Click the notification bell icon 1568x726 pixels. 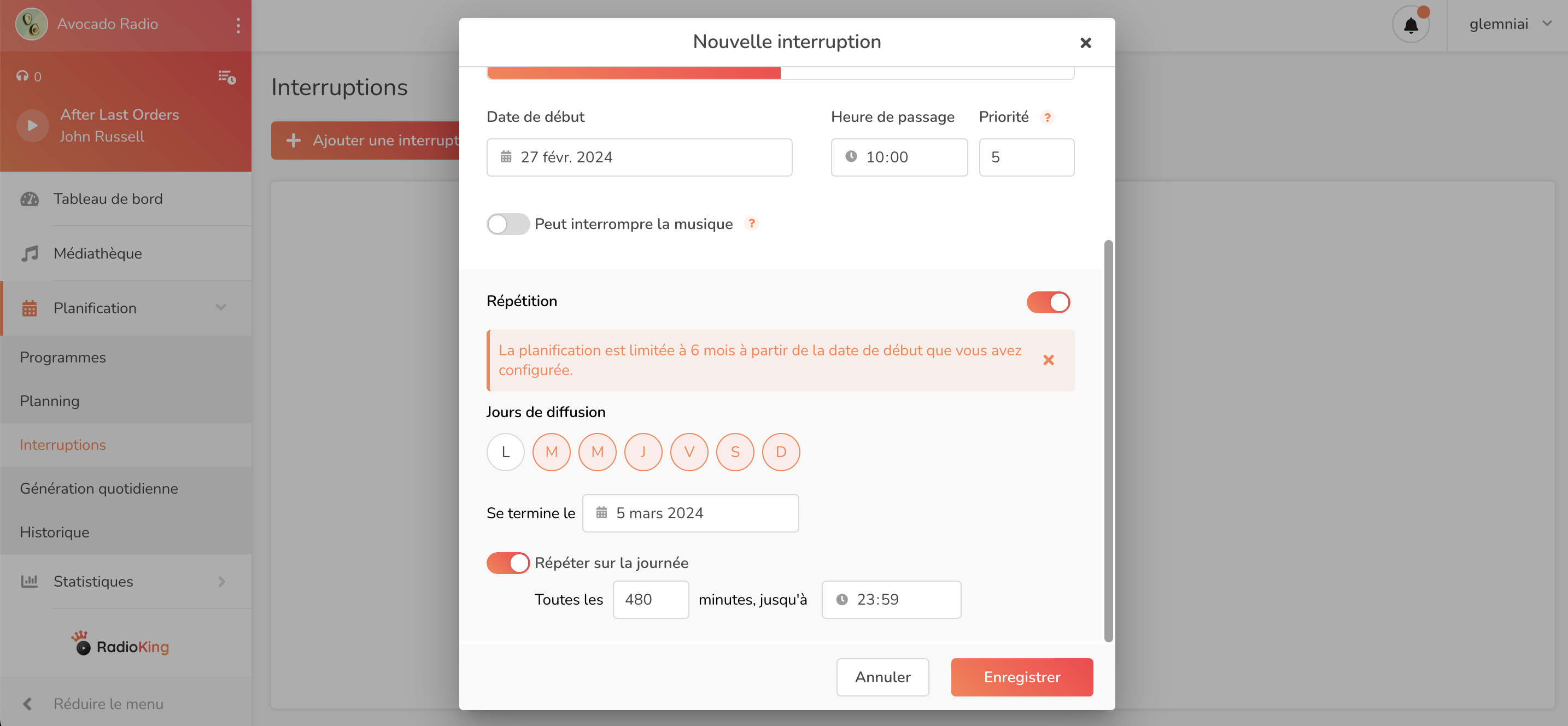point(1411,25)
